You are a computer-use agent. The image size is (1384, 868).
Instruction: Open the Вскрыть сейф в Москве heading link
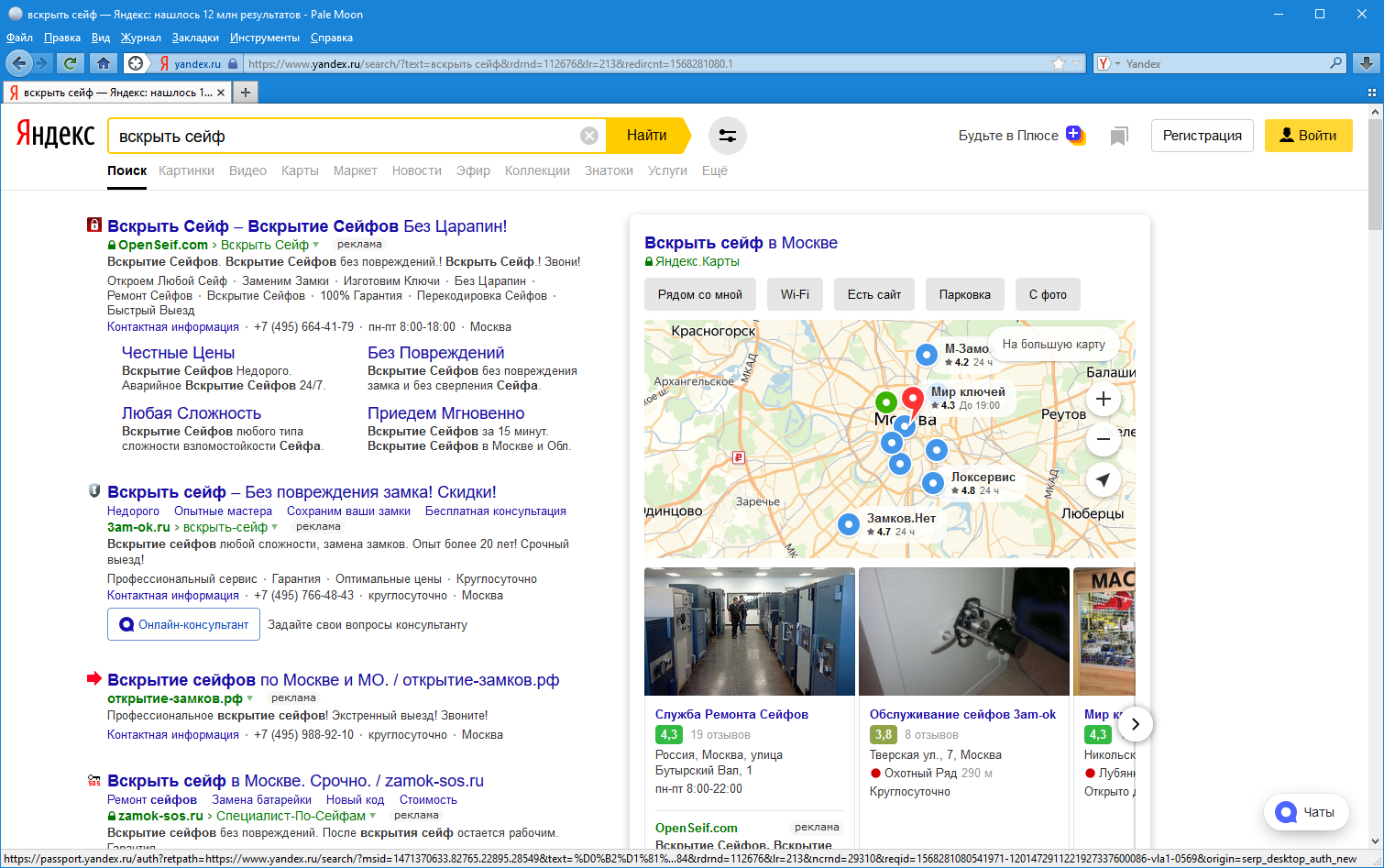(x=741, y=243)
